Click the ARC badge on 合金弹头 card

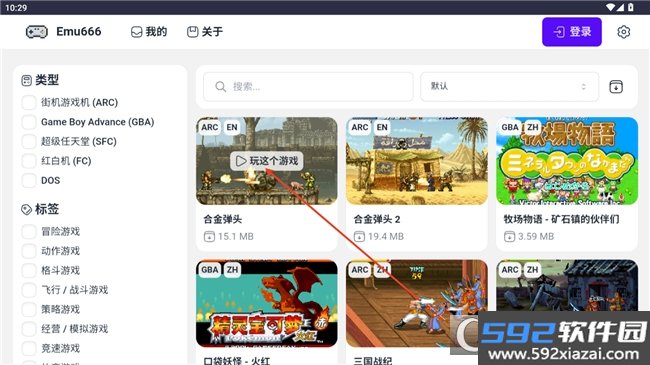pos(209,127)
